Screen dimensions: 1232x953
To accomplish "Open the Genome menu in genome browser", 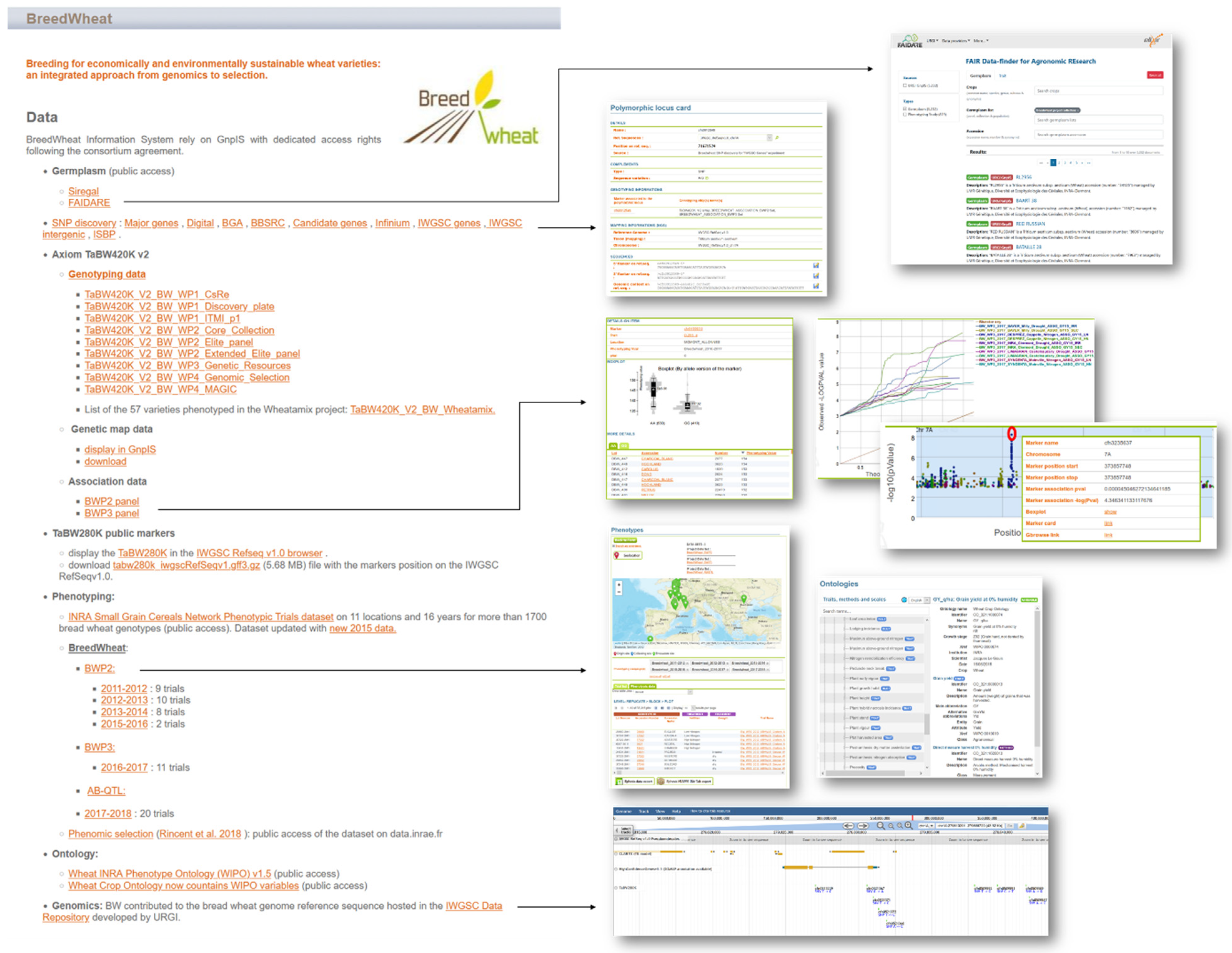I will pos(623,812).
